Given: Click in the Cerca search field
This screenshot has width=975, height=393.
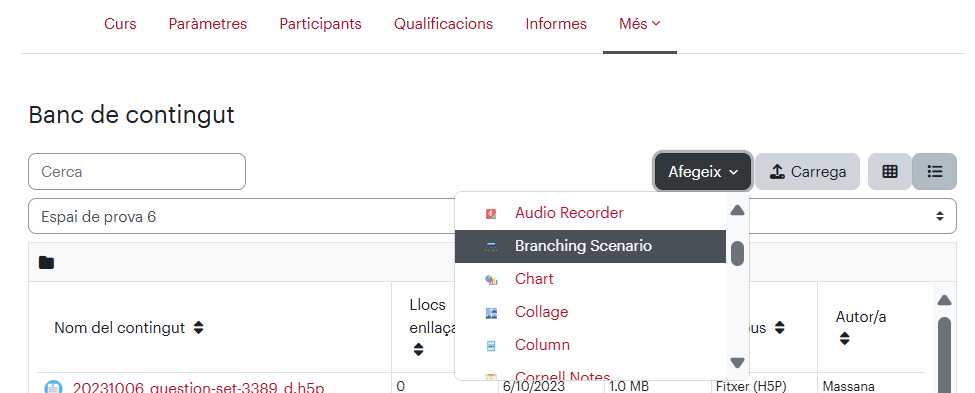Looking at the screenshot, I should coord(137,172).
